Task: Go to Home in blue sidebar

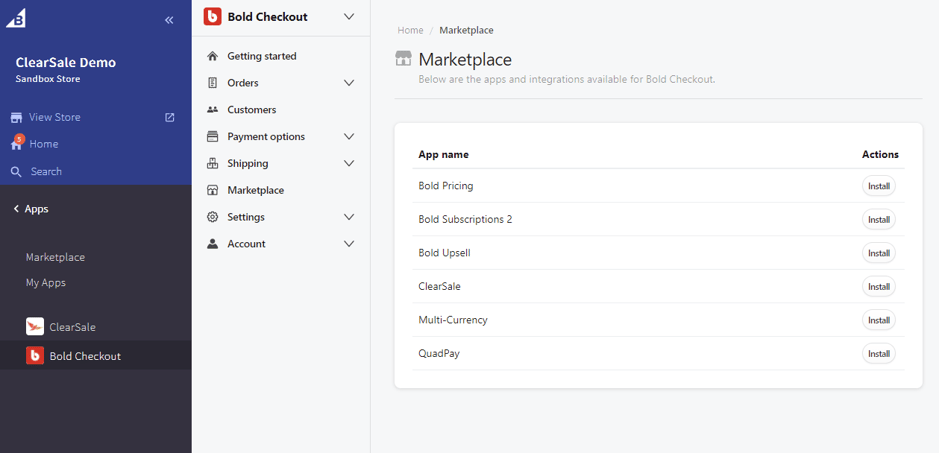Action: (44, 144)
